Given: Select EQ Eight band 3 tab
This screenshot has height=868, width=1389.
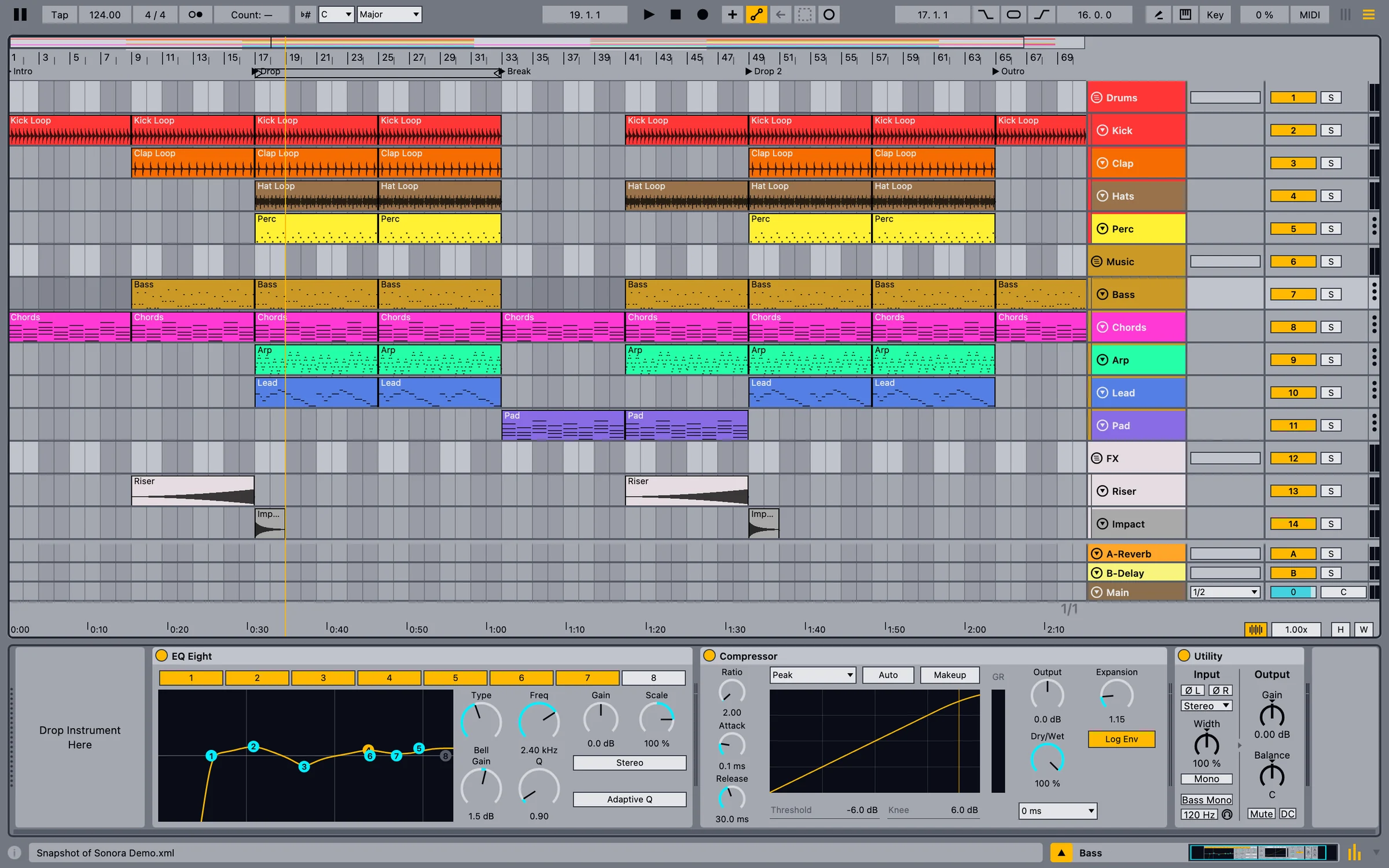Looking at the screenshot, I should coord(323,678).
